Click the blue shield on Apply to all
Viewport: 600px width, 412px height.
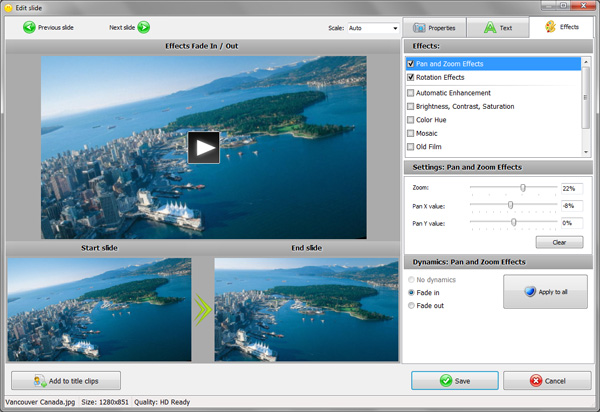(530, 292)
